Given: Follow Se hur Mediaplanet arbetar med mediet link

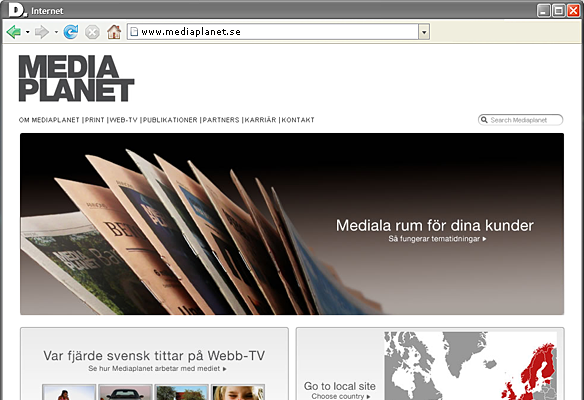Looking at the screenshot, I should (157, 368).
